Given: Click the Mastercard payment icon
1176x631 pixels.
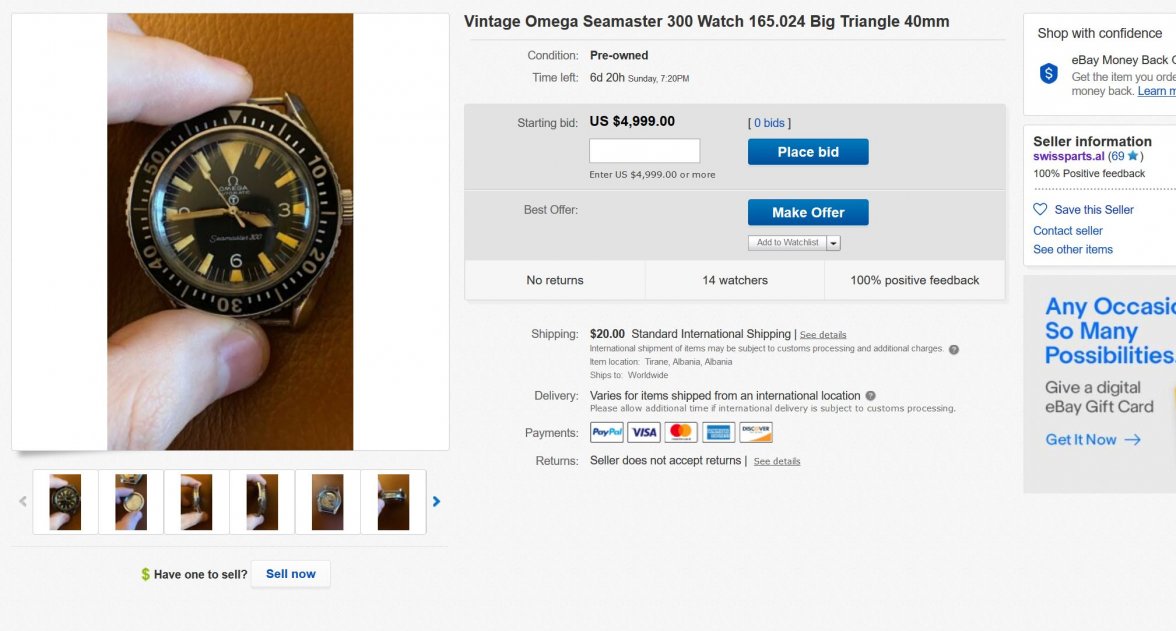Looking at the screenshot, I should [x=681, y=433].
